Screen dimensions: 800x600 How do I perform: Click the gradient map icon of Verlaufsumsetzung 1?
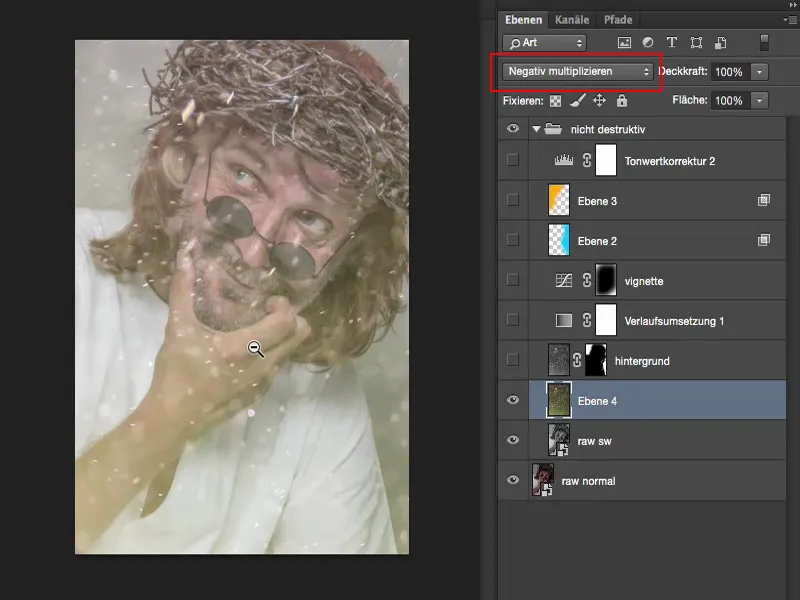click(x=564, y=320)
